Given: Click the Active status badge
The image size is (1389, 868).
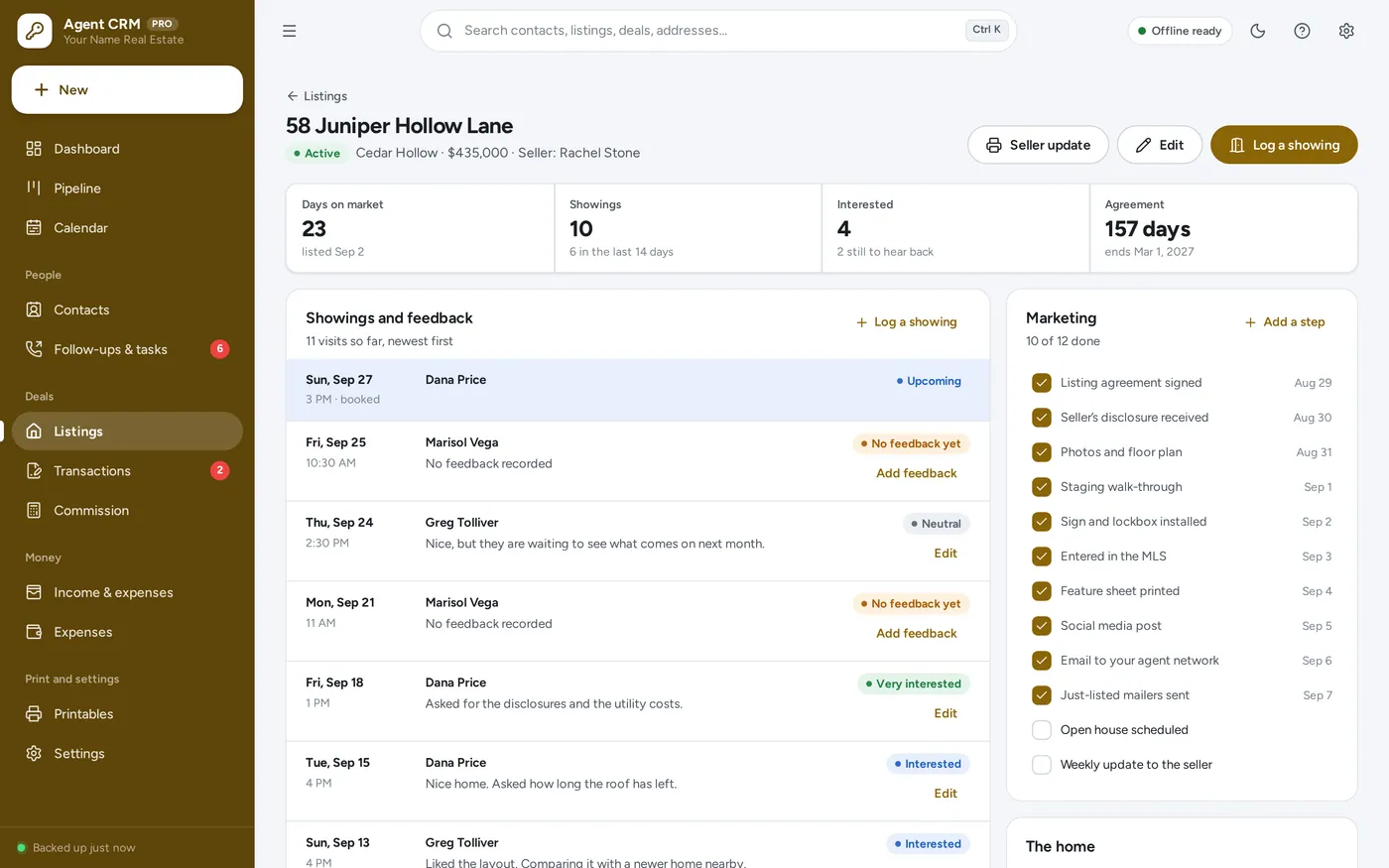Looking at the screenshot, I should coord(316,154).
